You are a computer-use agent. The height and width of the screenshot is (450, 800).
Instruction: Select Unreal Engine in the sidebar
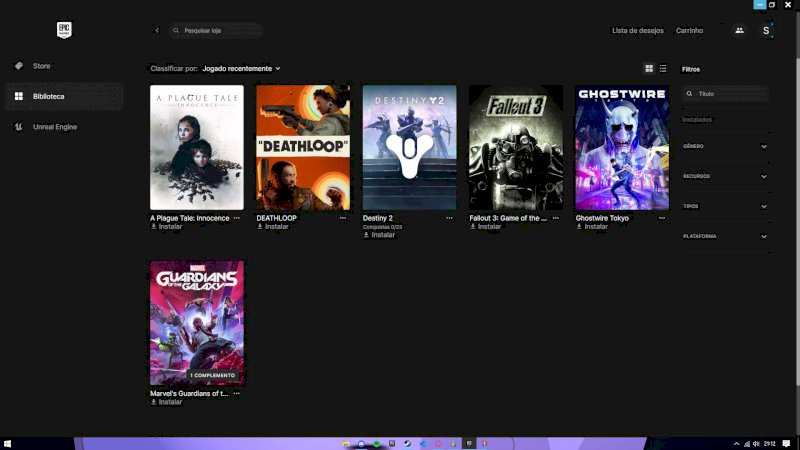tap(54, 127)
